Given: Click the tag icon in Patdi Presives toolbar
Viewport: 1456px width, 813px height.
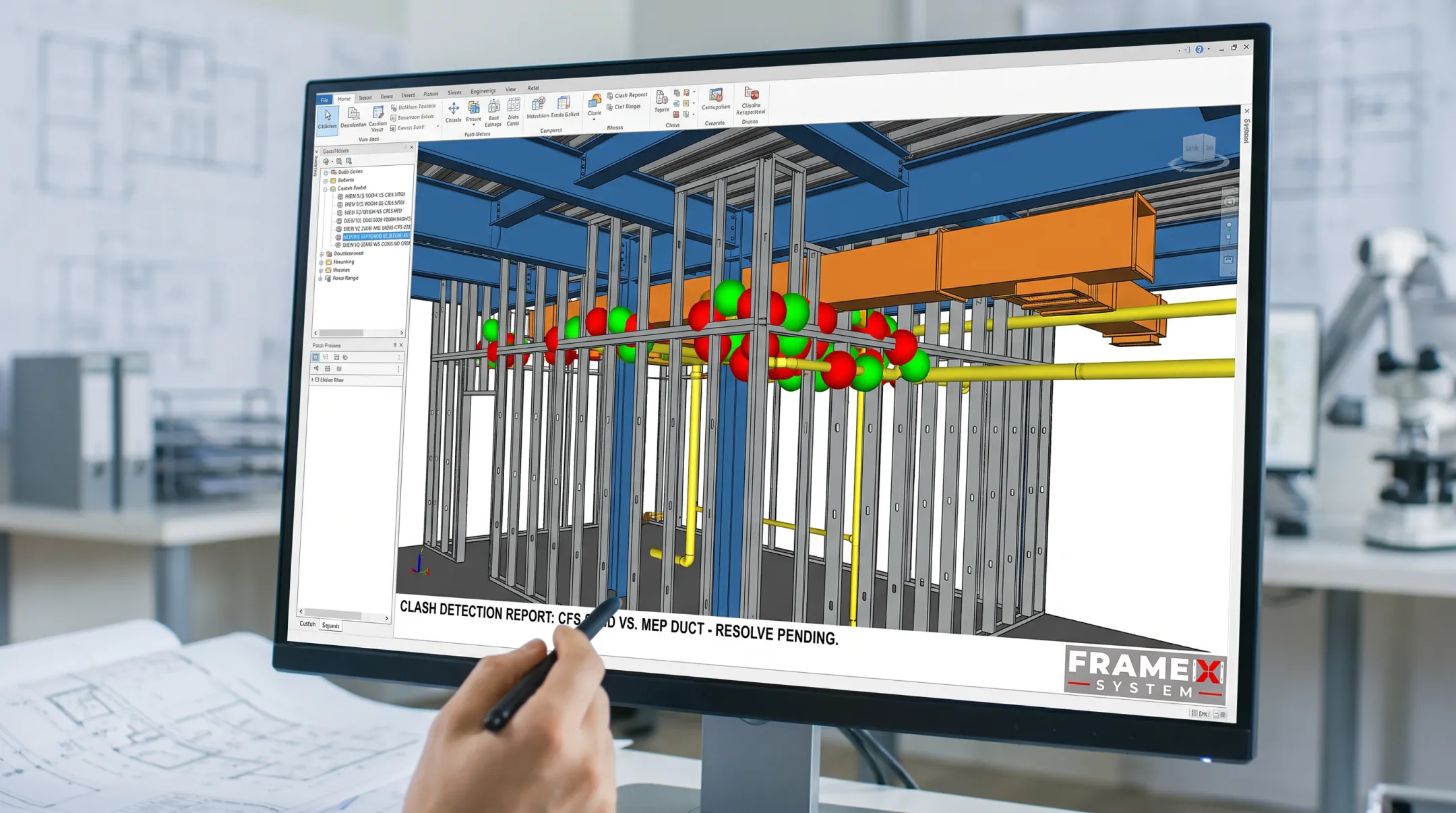Looking at the screenshot, I should pos(346,357).
